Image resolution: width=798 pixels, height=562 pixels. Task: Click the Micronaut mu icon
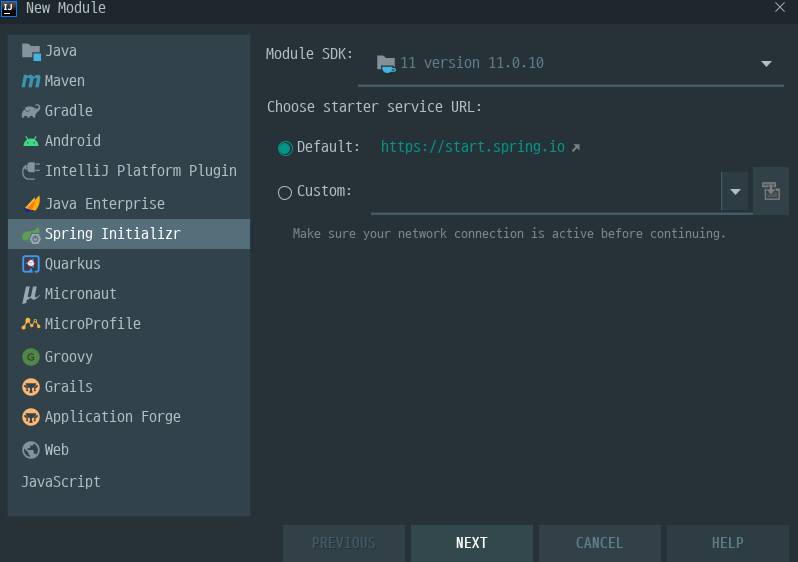click(x=31, y=294)
